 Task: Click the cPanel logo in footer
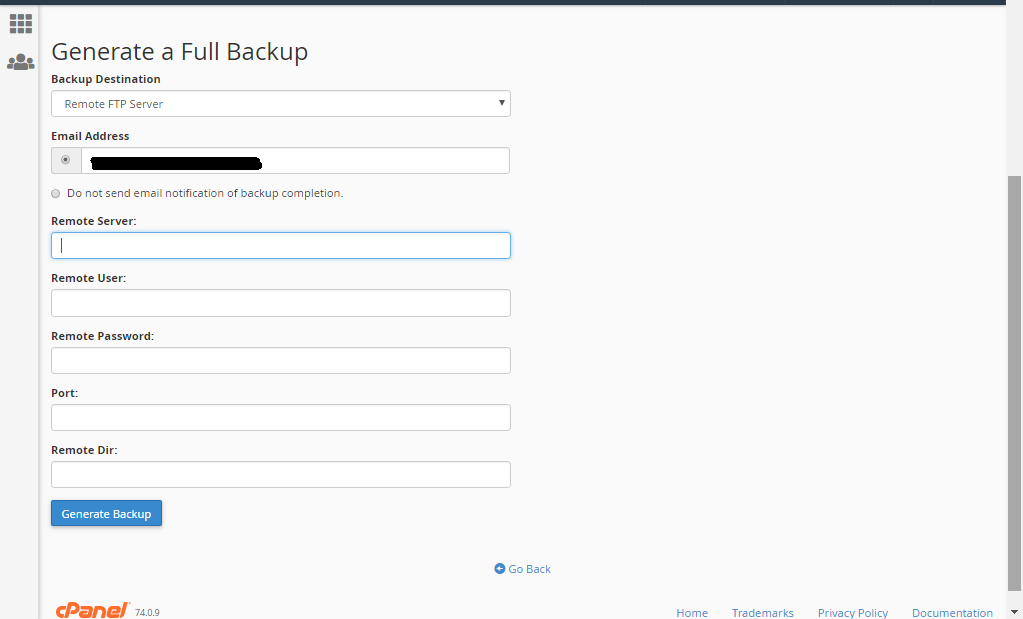coord(93,611)
